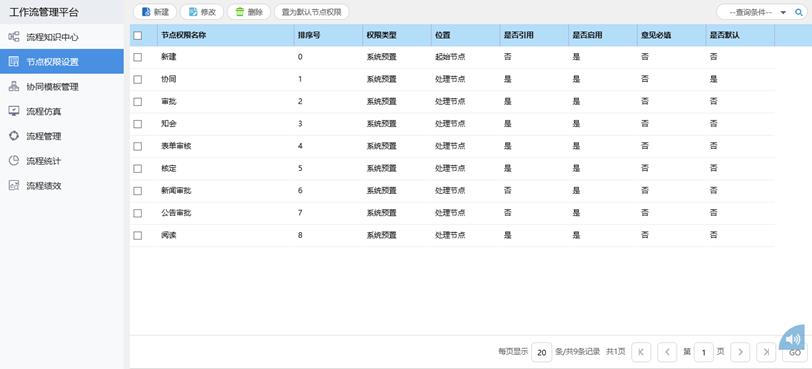
Task: Check the 表单审核 row checkbox
Action: click(x=137, y=146)
